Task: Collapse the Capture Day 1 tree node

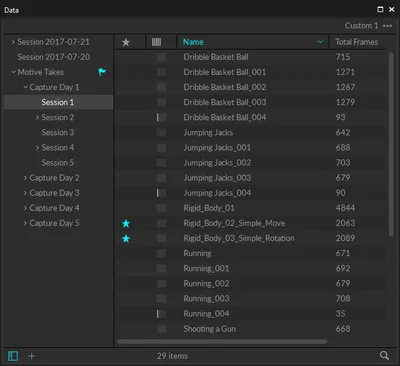Action: [25, 87]
